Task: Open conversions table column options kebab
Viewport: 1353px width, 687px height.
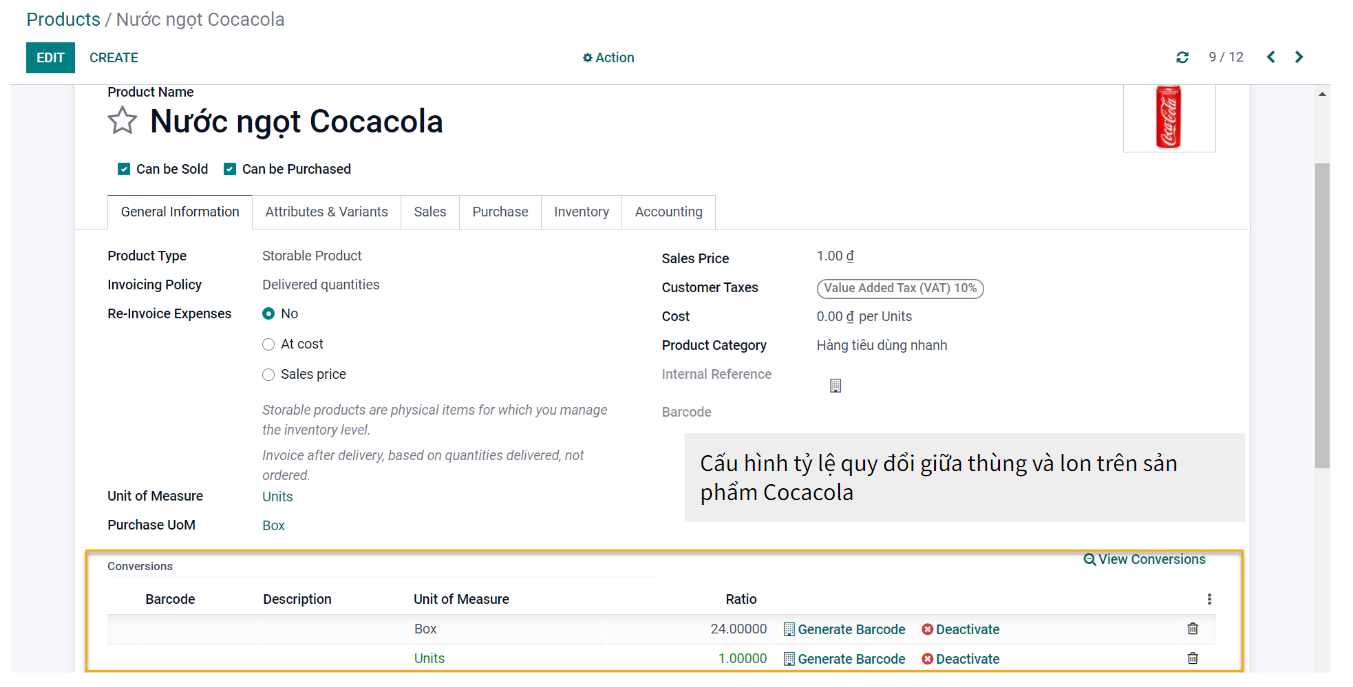Action: point(1209,599)
